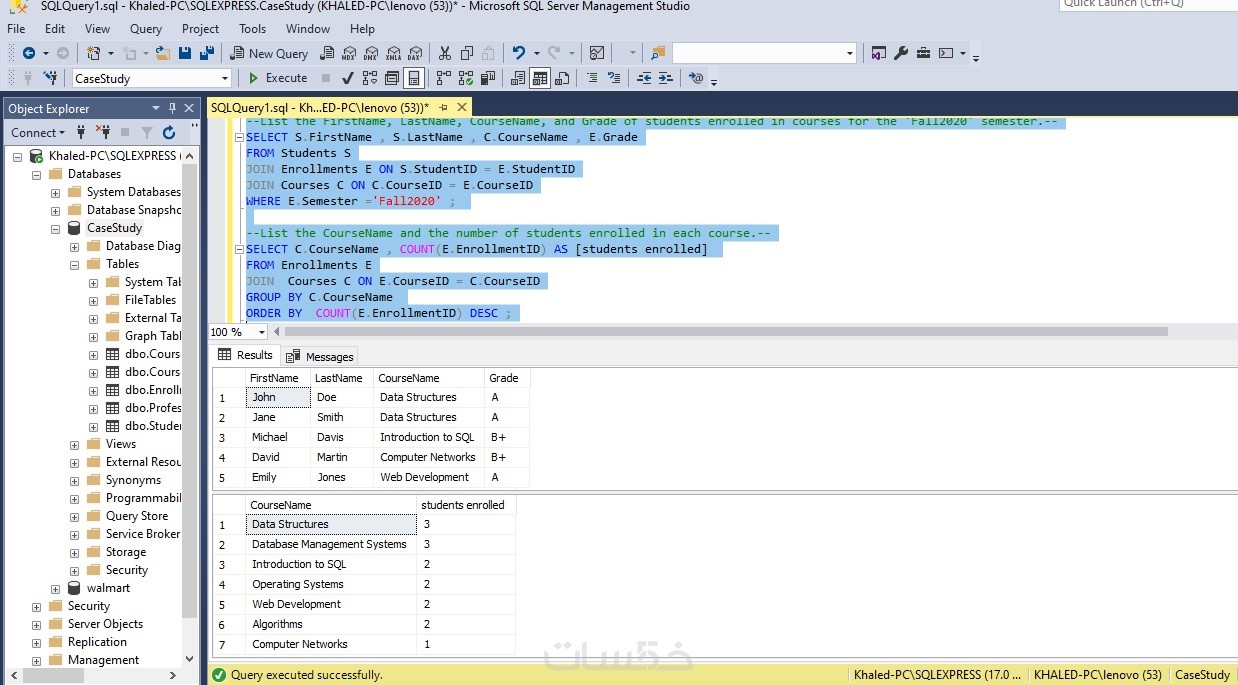The width and height of the screenshot is (1238, 685).
Task: Select the FileTables tree item
Action: (150, 300)
